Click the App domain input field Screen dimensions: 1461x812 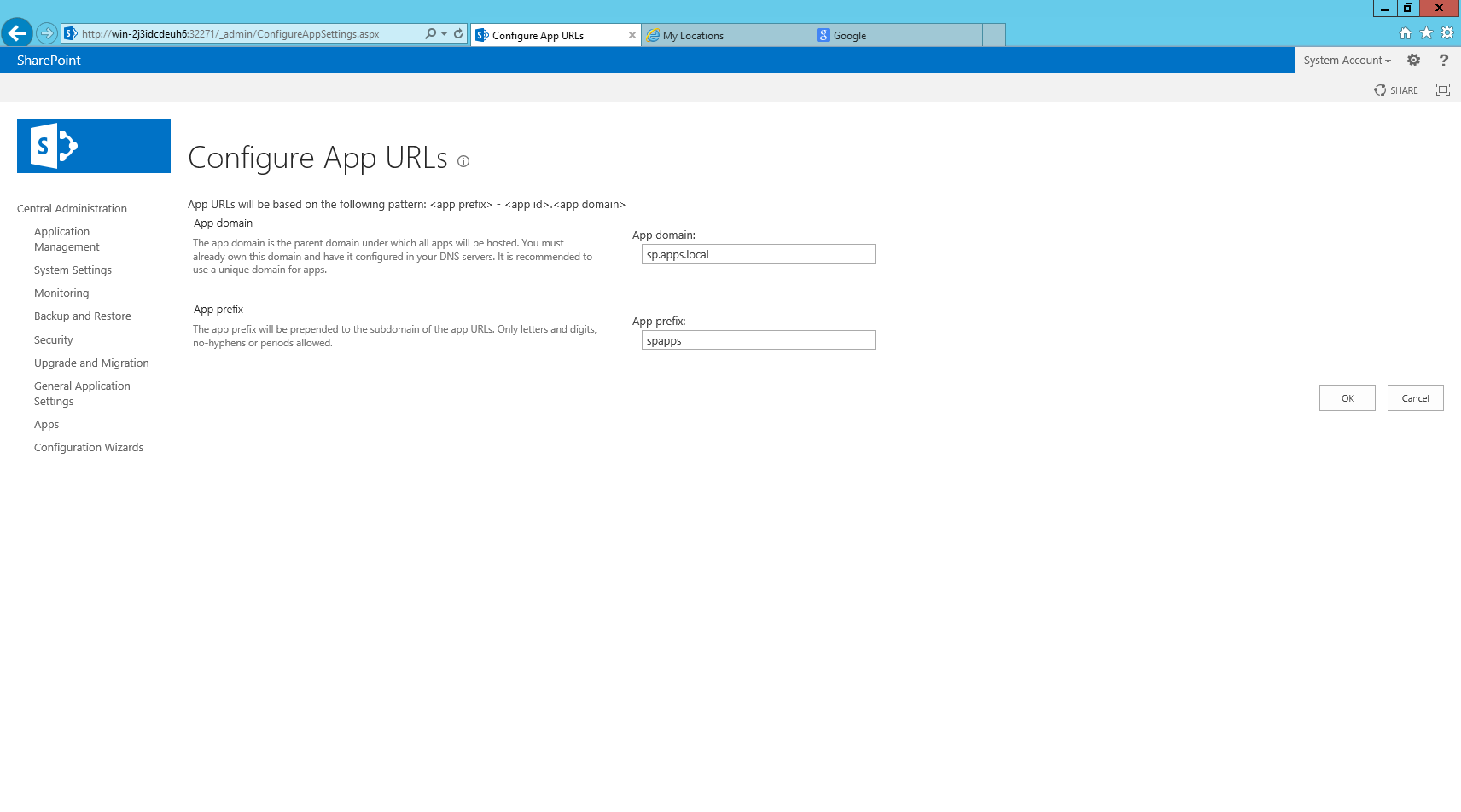point(759,254)
